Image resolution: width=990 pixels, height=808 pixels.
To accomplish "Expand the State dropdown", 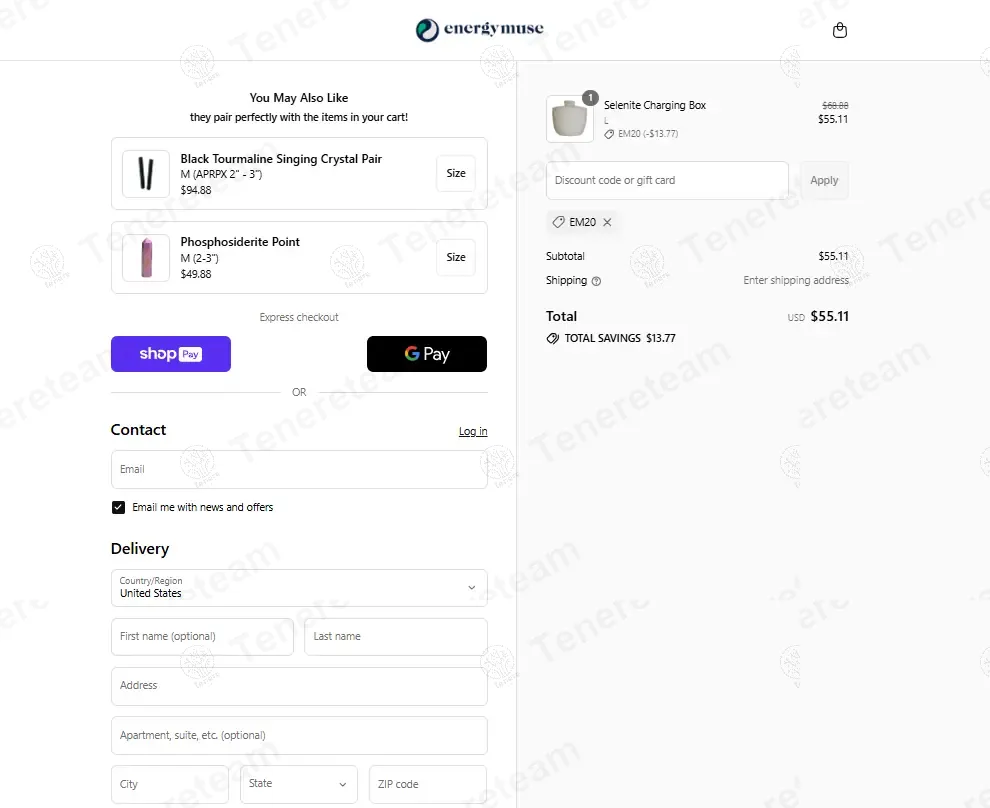I will [x=298, y=784].
